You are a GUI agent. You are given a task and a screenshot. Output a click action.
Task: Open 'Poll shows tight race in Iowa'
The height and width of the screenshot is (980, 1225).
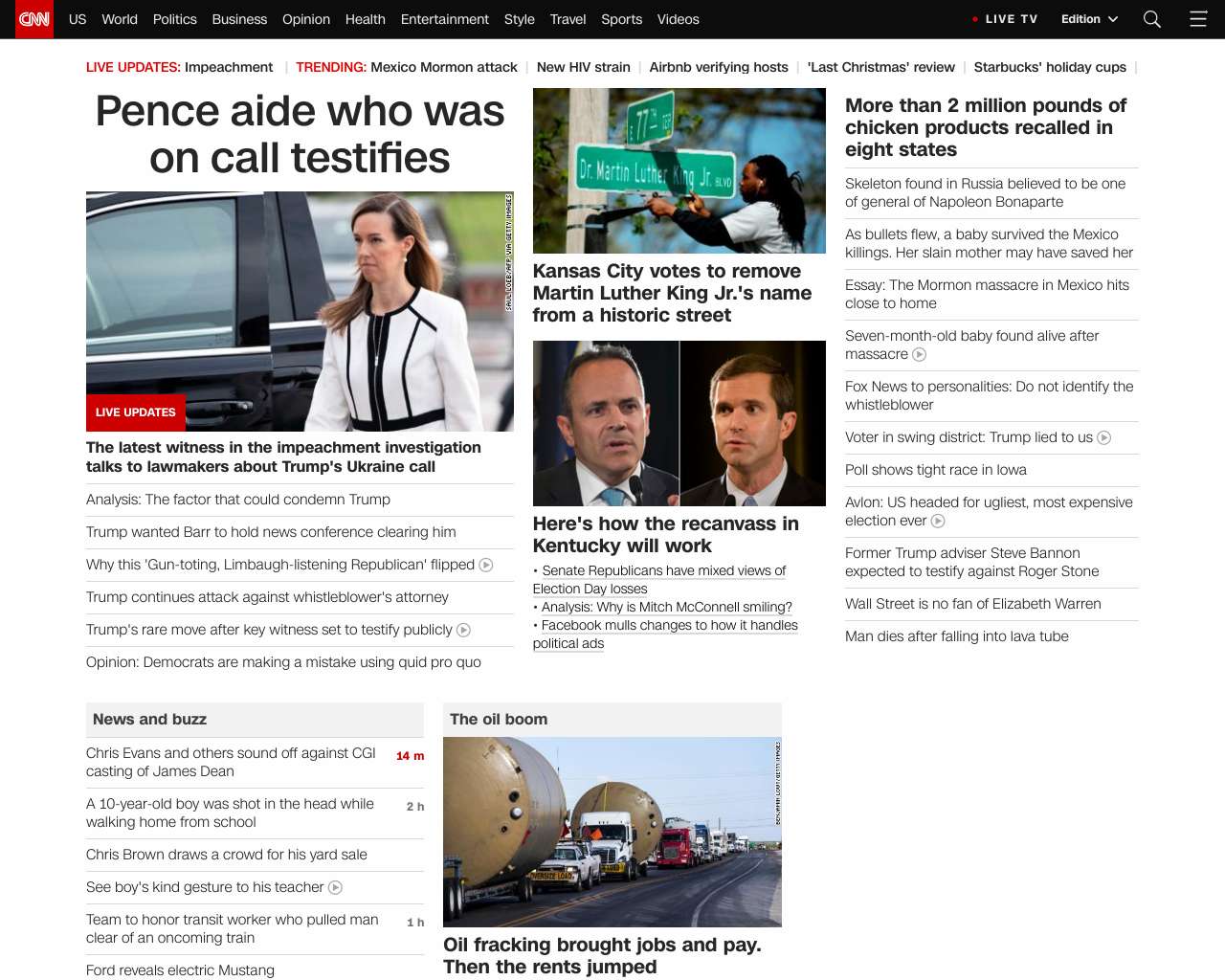[x=936, y=470]
